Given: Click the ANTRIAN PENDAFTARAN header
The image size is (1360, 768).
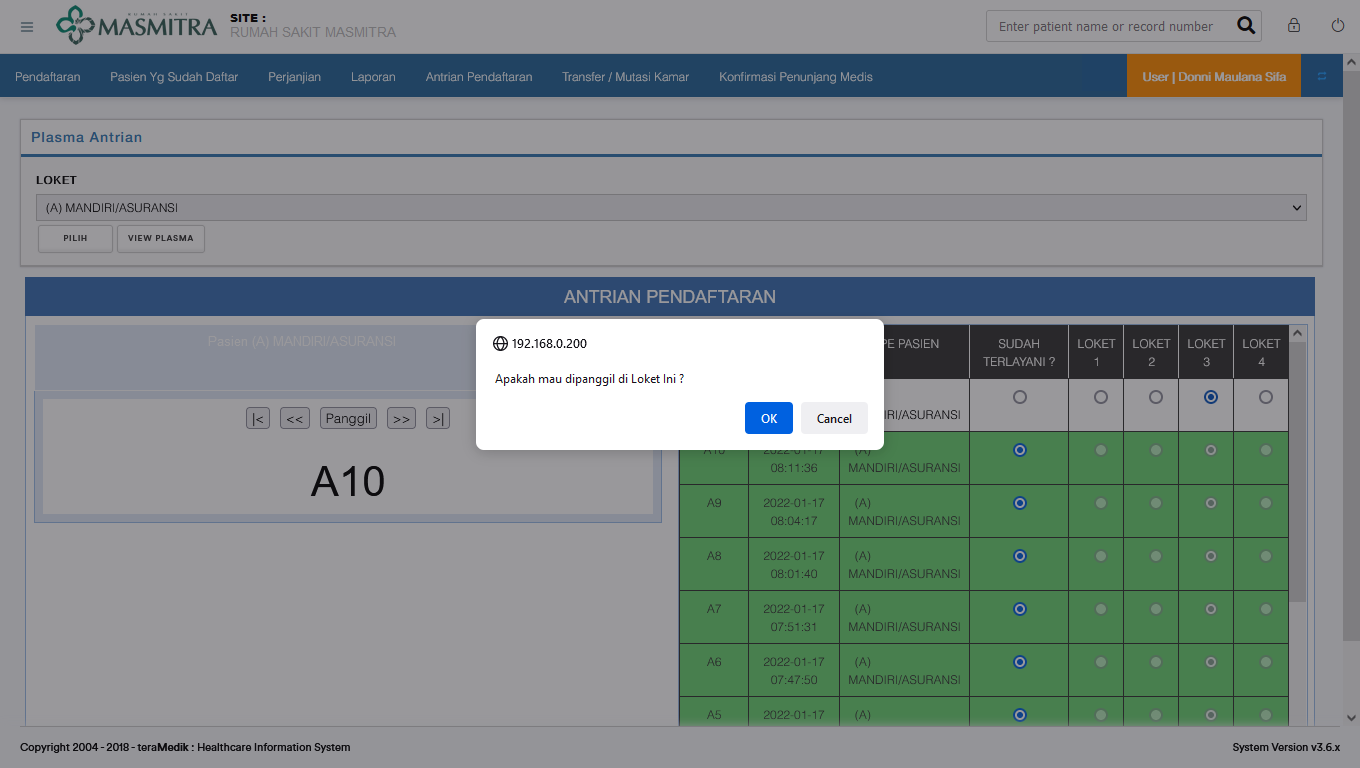Looking at the screenshot, I should tap(670, 297).
